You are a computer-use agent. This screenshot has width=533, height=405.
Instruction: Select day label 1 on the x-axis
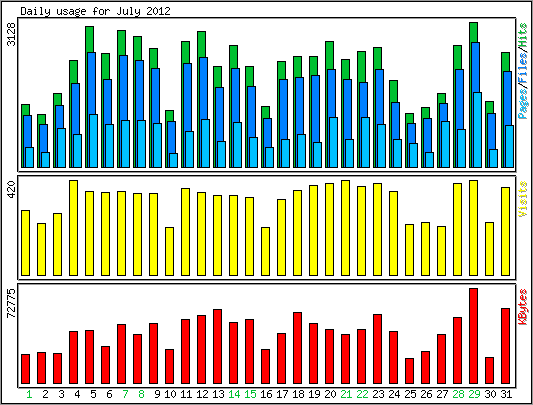pyautogui.click(x=29, y=394)
